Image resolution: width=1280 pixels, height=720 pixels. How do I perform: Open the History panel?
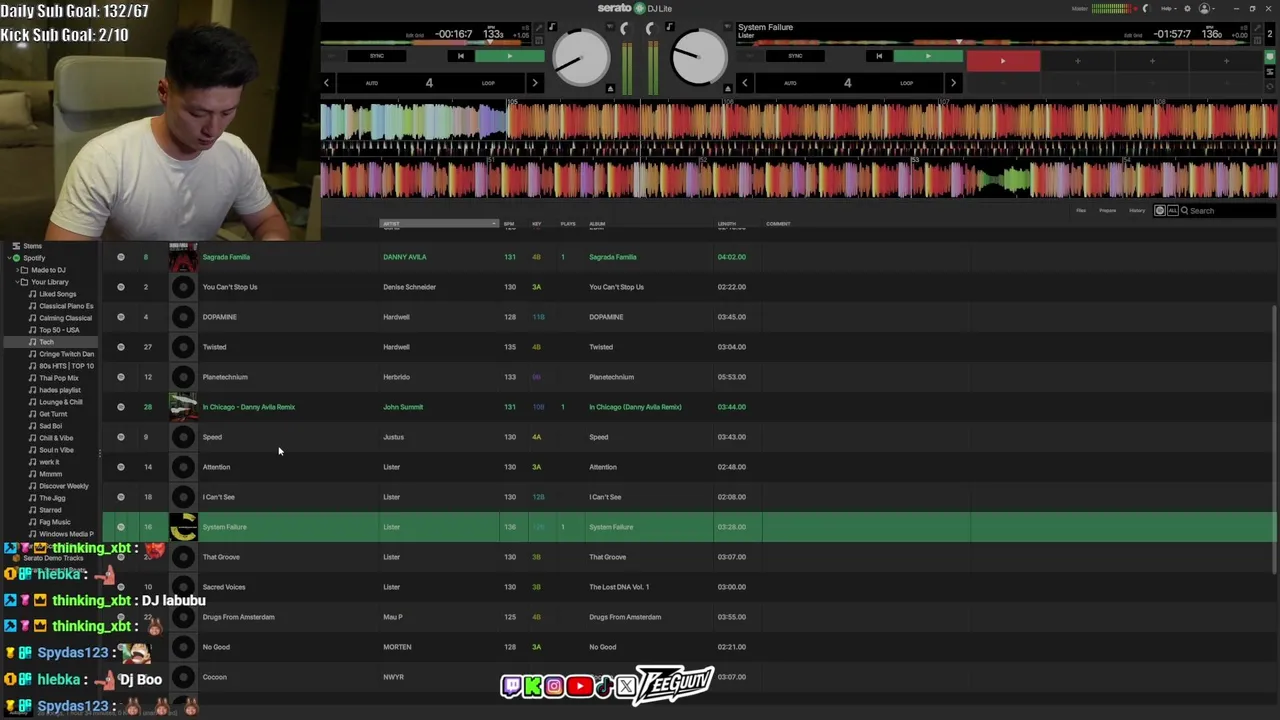coord(1137,211)
